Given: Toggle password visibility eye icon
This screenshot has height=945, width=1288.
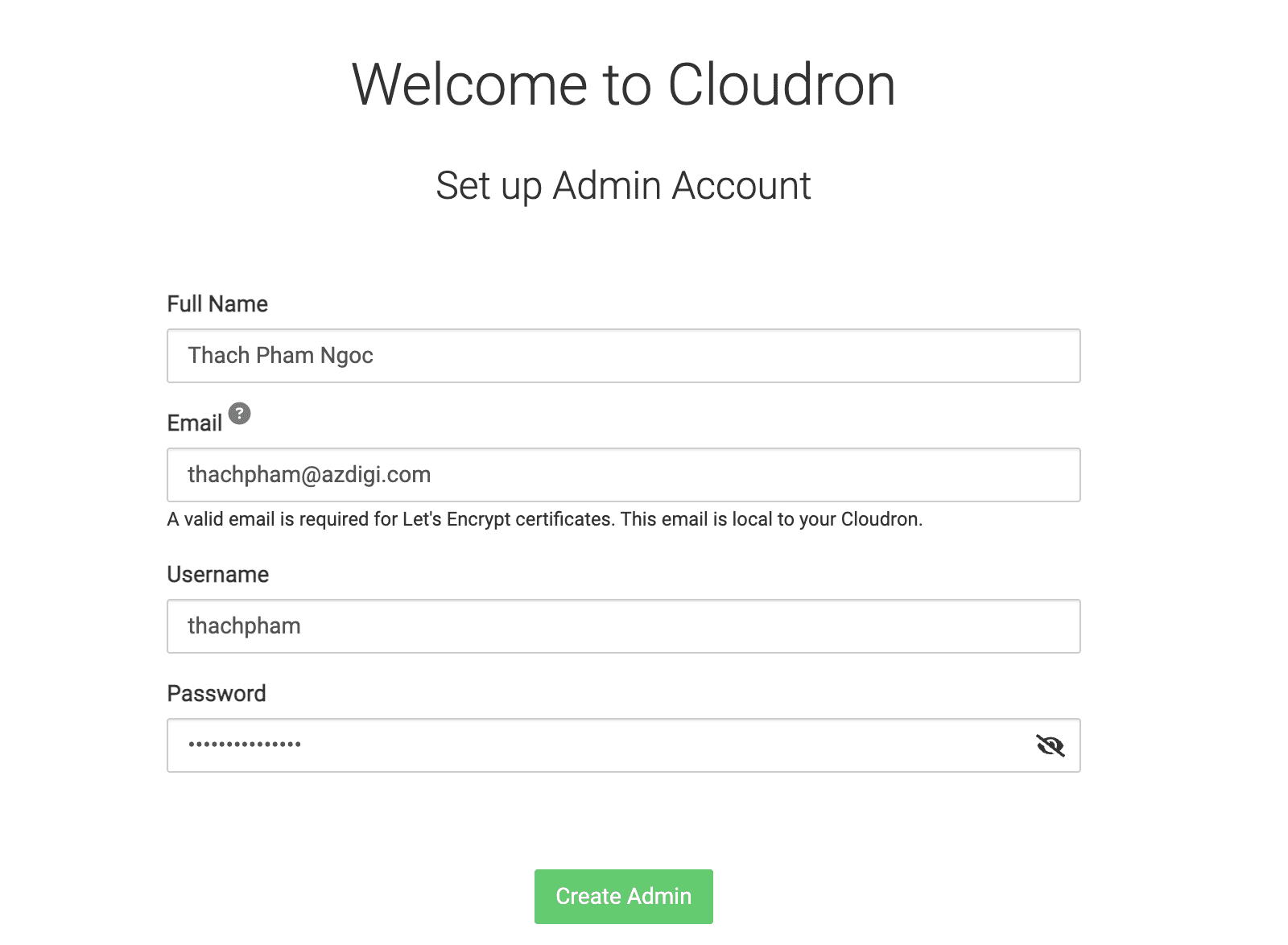Looking at the screenshot, I should pyautogui.click(x=1050, y=746).
